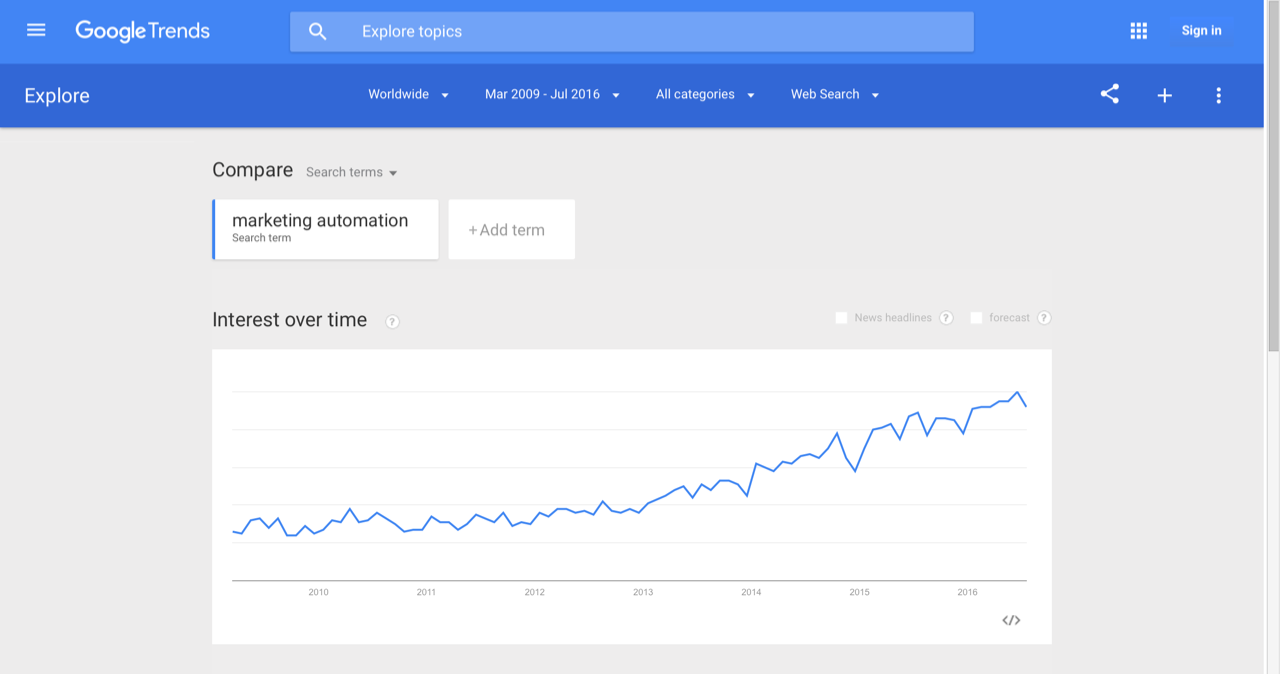This screenshot has height=674, width=1280.
Task: Open the Web Search type dropdown
Action: pos(835,94)
